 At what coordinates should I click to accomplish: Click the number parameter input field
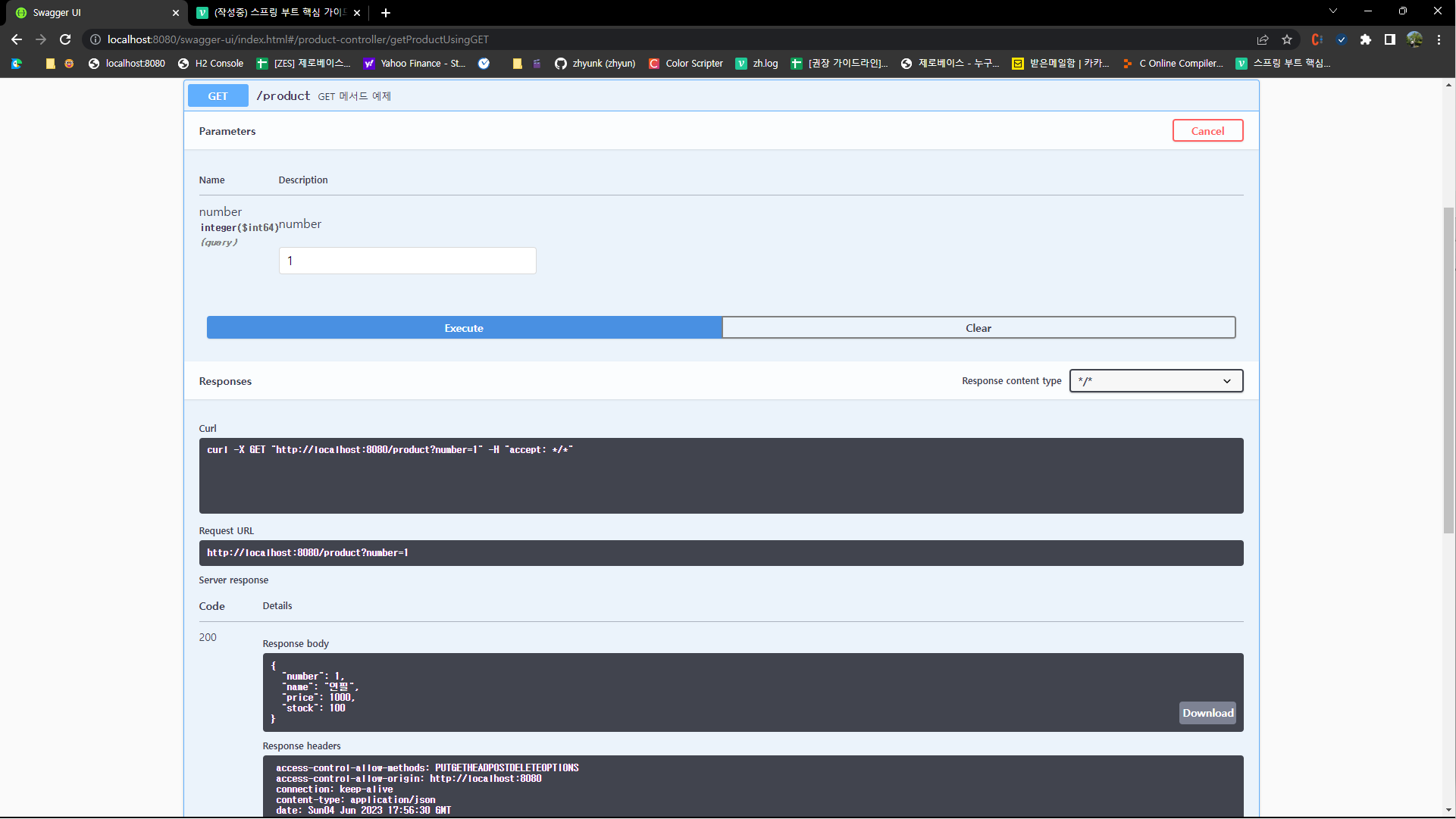[407, 261]
